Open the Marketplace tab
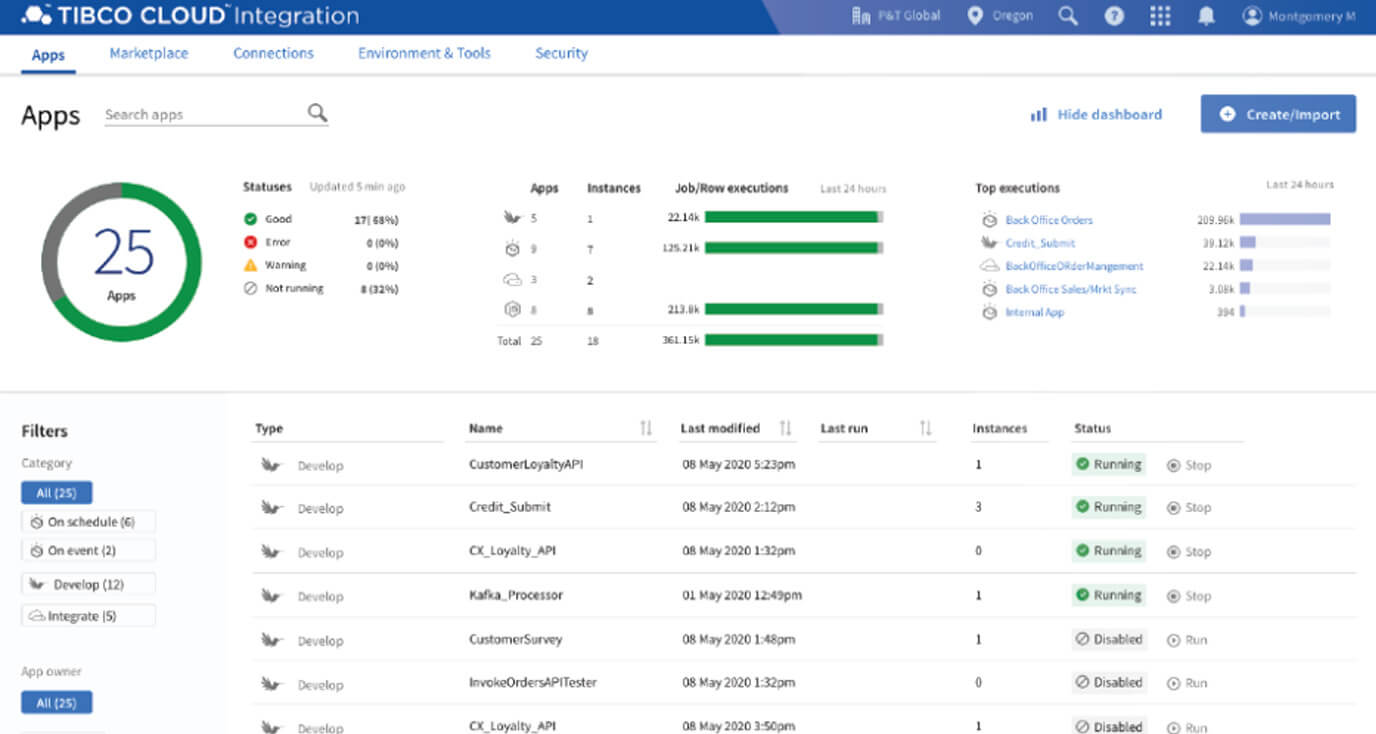The width and height of the screenshot is (1376, 734). pyautogui.click(x=149, y=53)
